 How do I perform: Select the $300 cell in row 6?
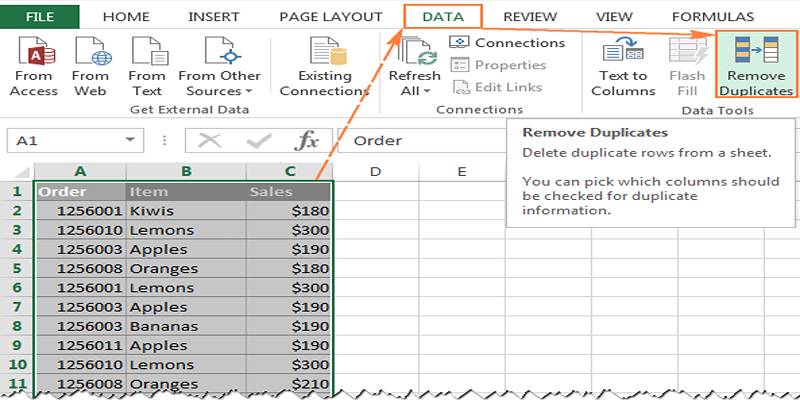coord(289,288)
